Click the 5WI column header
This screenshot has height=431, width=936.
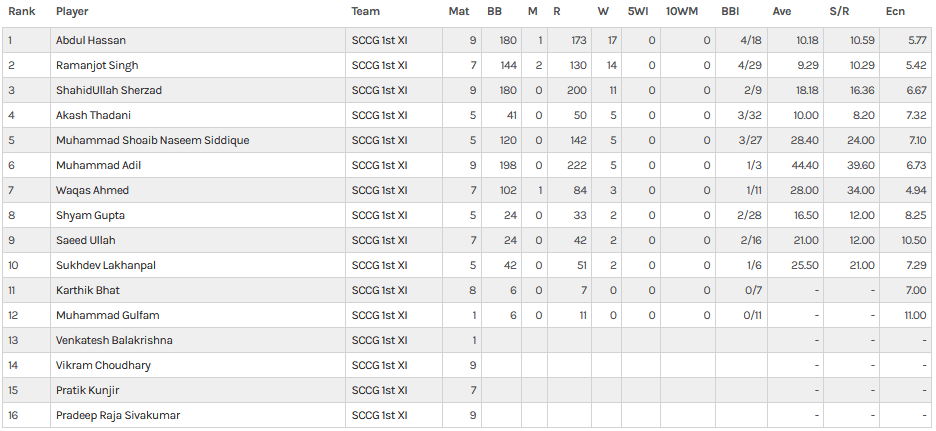(x=638, y=11)
